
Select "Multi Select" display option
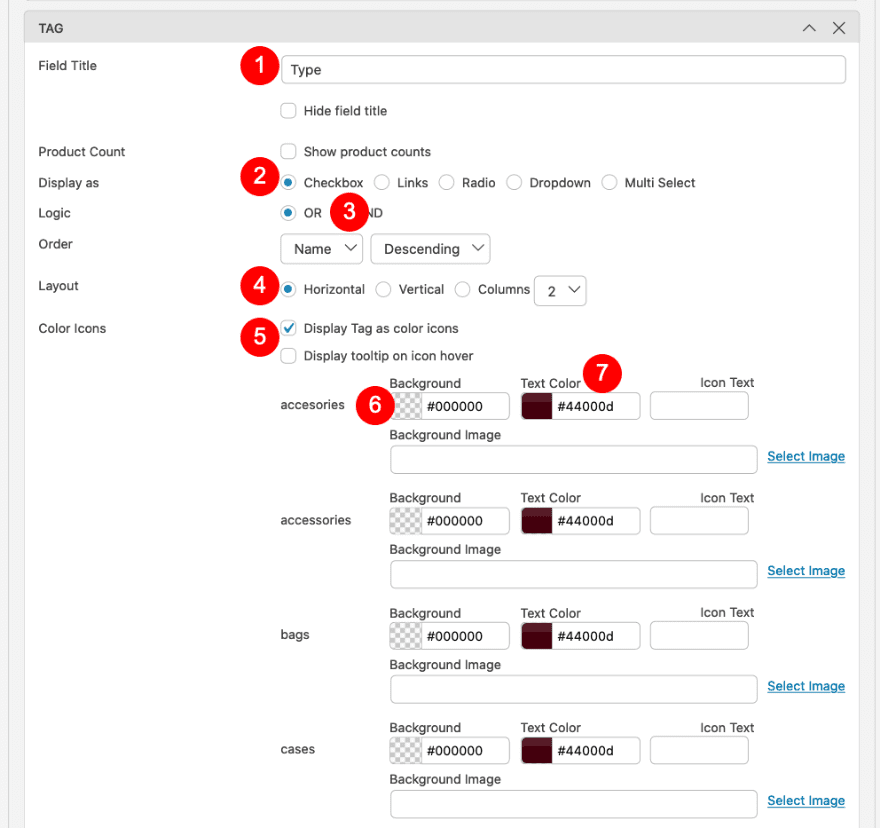(x=609, y=182)
